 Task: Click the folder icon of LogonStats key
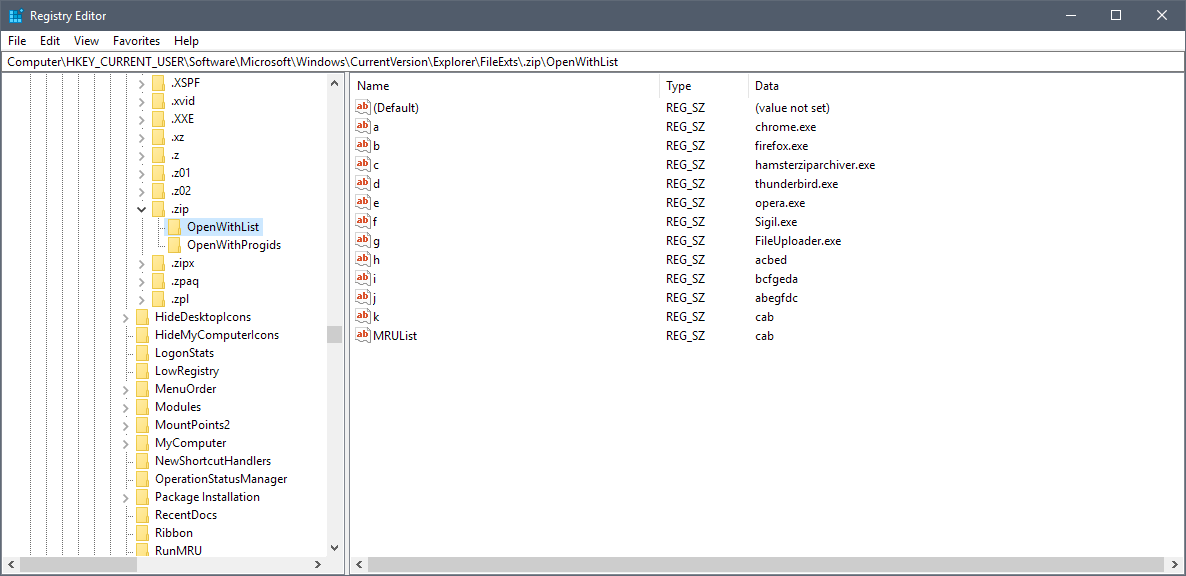pos(142,353)
